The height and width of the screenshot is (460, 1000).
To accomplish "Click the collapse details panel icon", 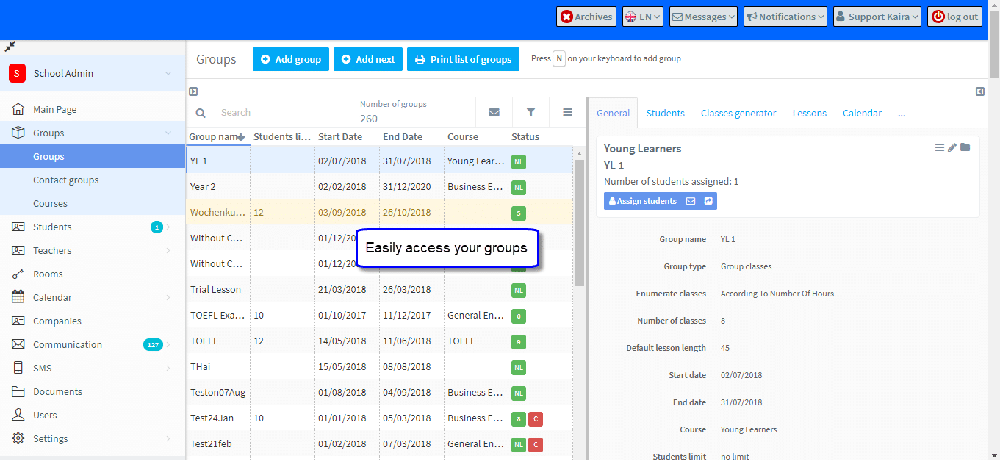I will pyautogui.click(x=980, y=92).
